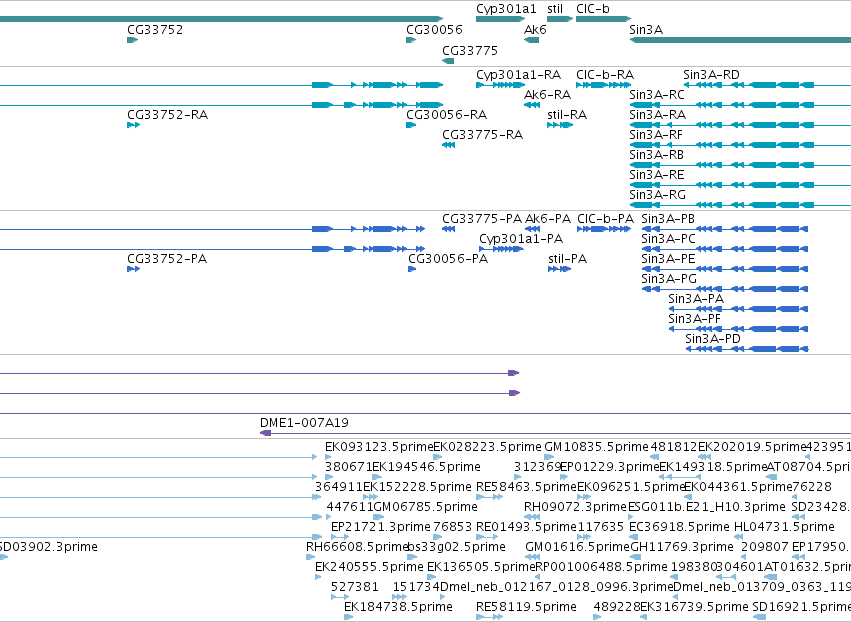Open the EK028223.5prime EST label
The height and width of the screenshot is (622, 851).
[487, 447]
